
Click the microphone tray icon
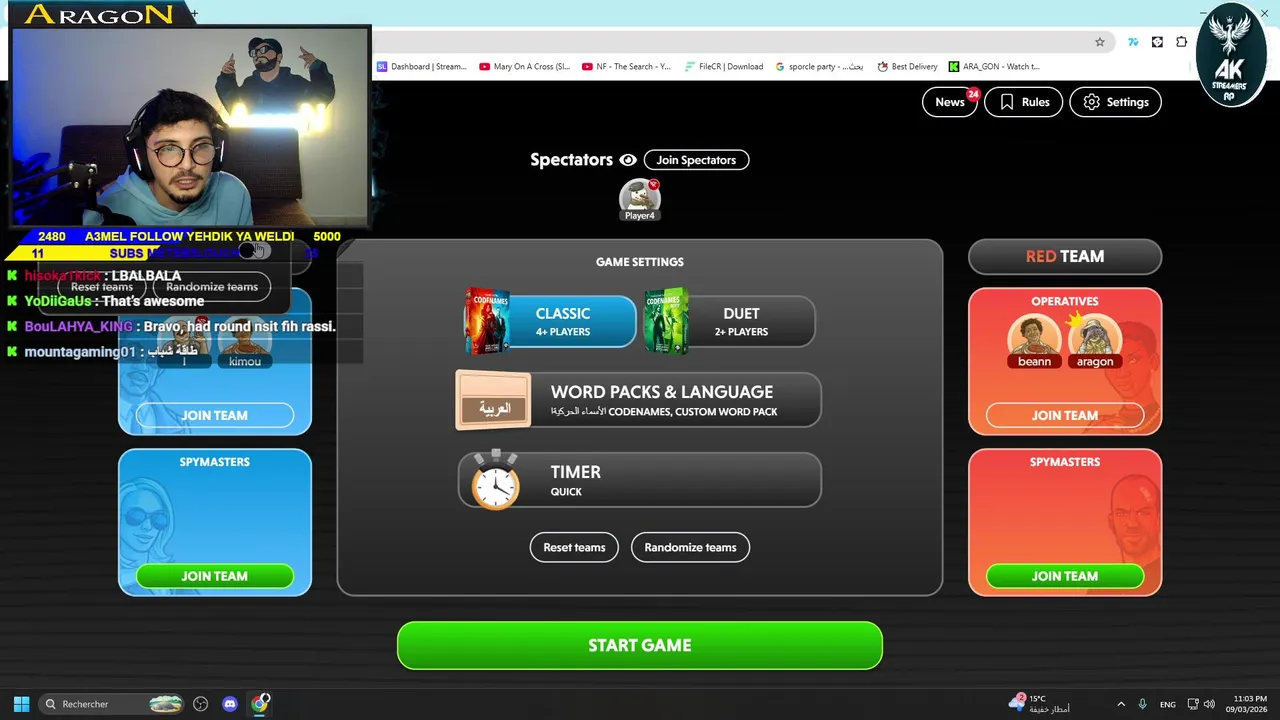[1143, 704]
